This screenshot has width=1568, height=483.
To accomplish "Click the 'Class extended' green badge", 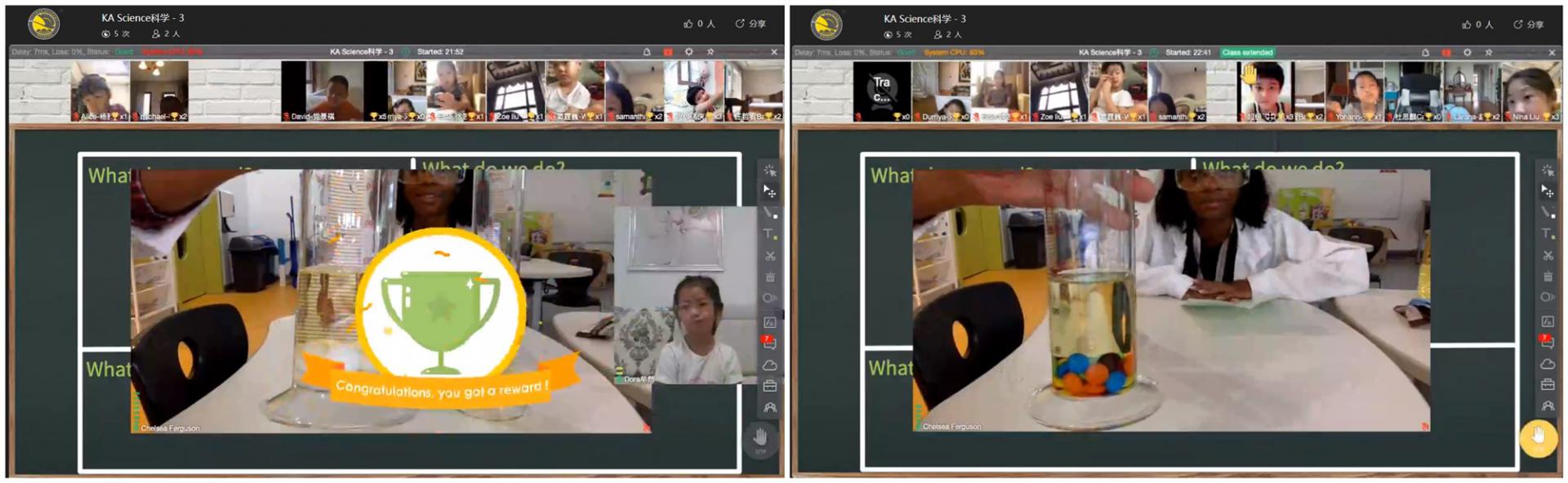I will [1247, 52].
